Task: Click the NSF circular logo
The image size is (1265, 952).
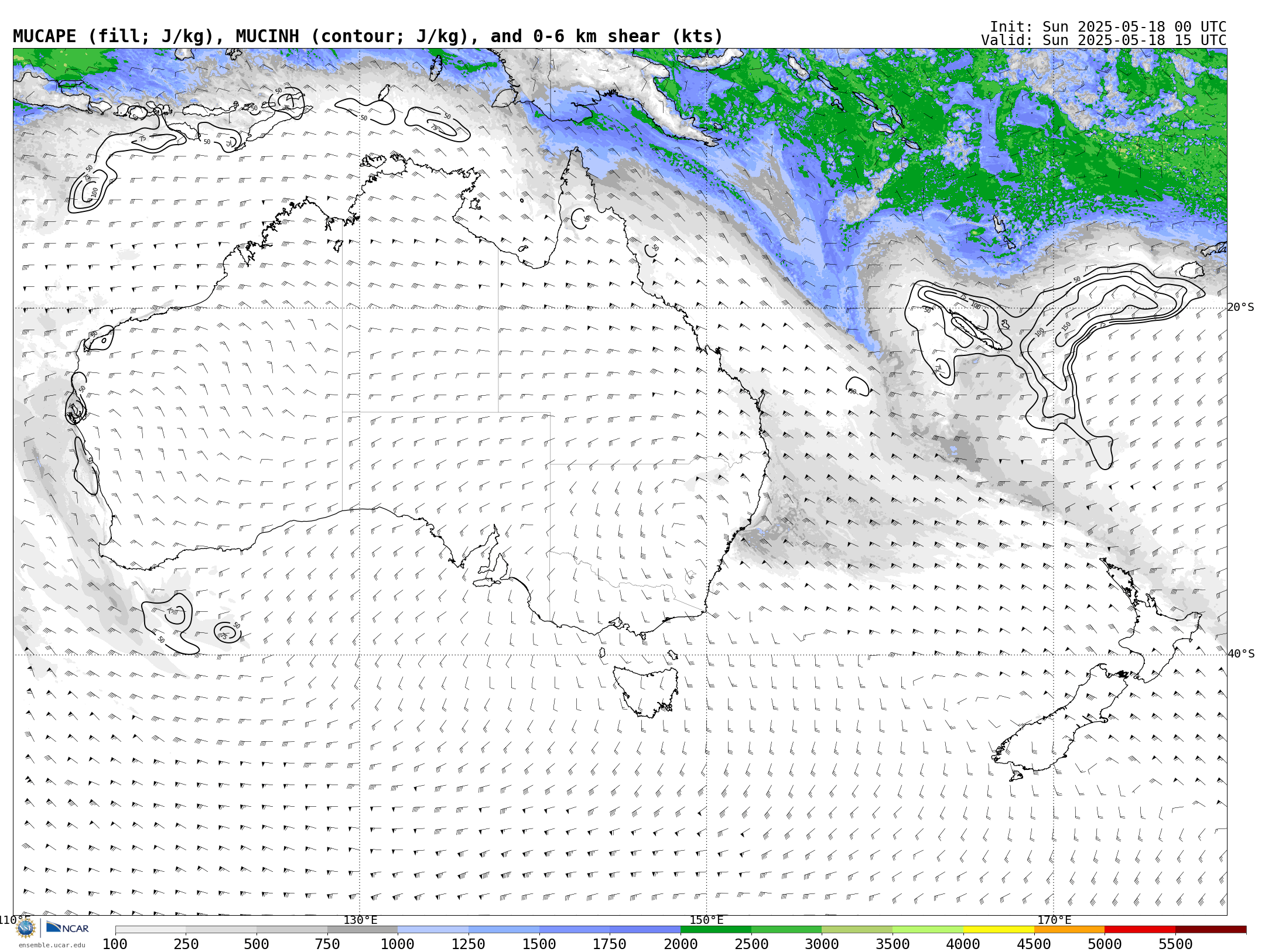Action: tap(26, 928)
